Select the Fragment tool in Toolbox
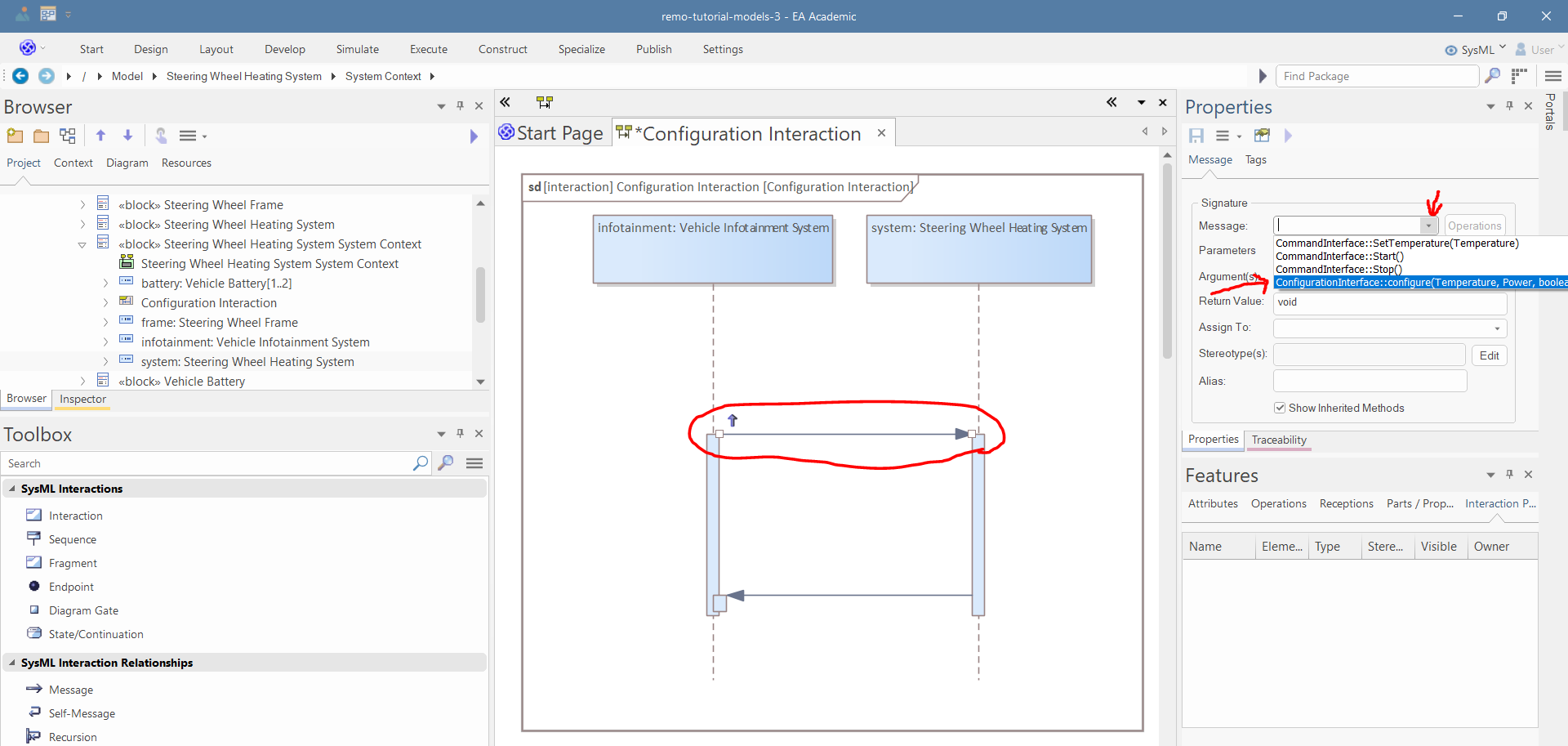The image size is (1568, 746). [x=73, y=563]
